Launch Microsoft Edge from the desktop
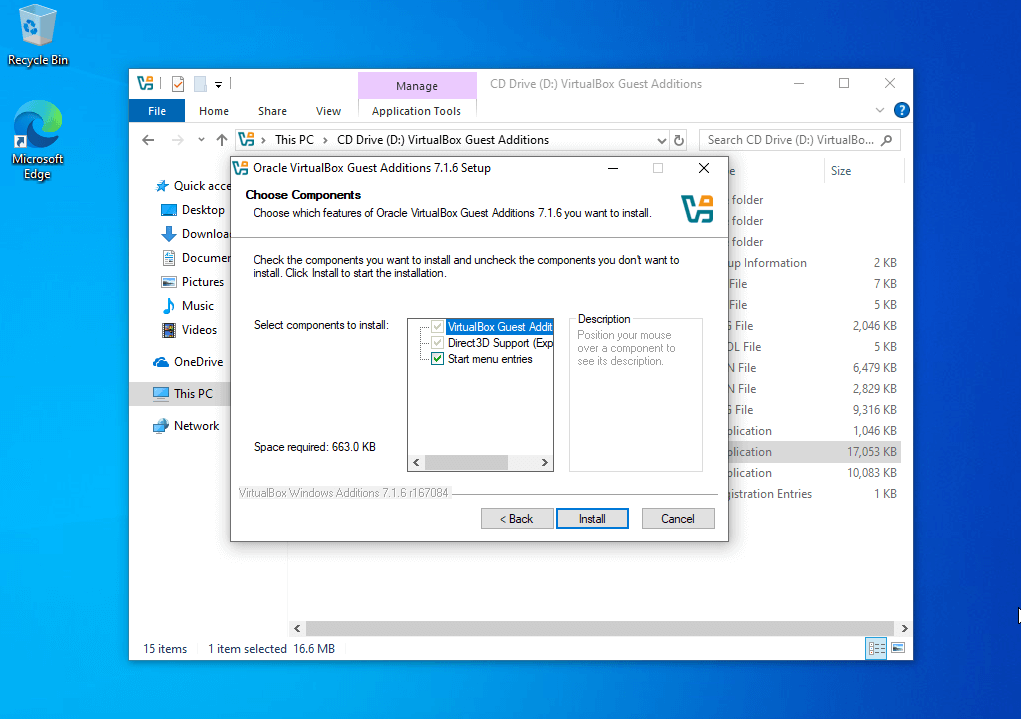This screenshot has height=719, width=1021. pyautogui.click(x=37, y=140)
